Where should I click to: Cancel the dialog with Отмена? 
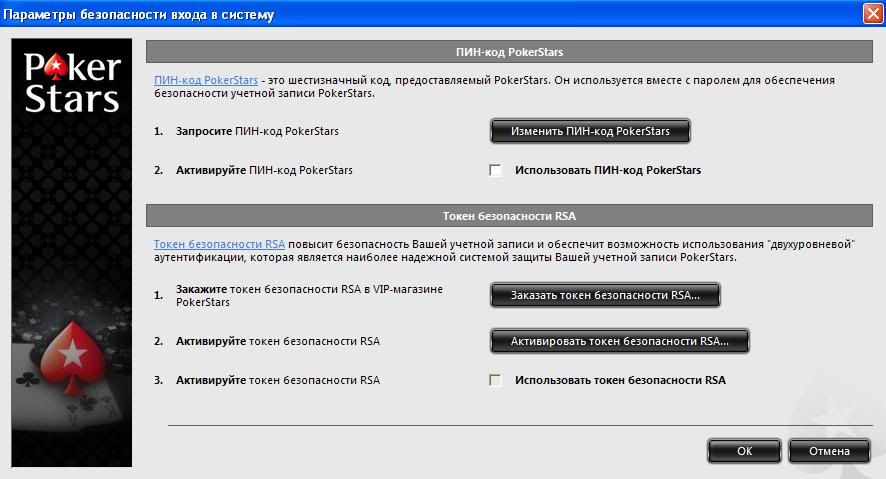829,451
